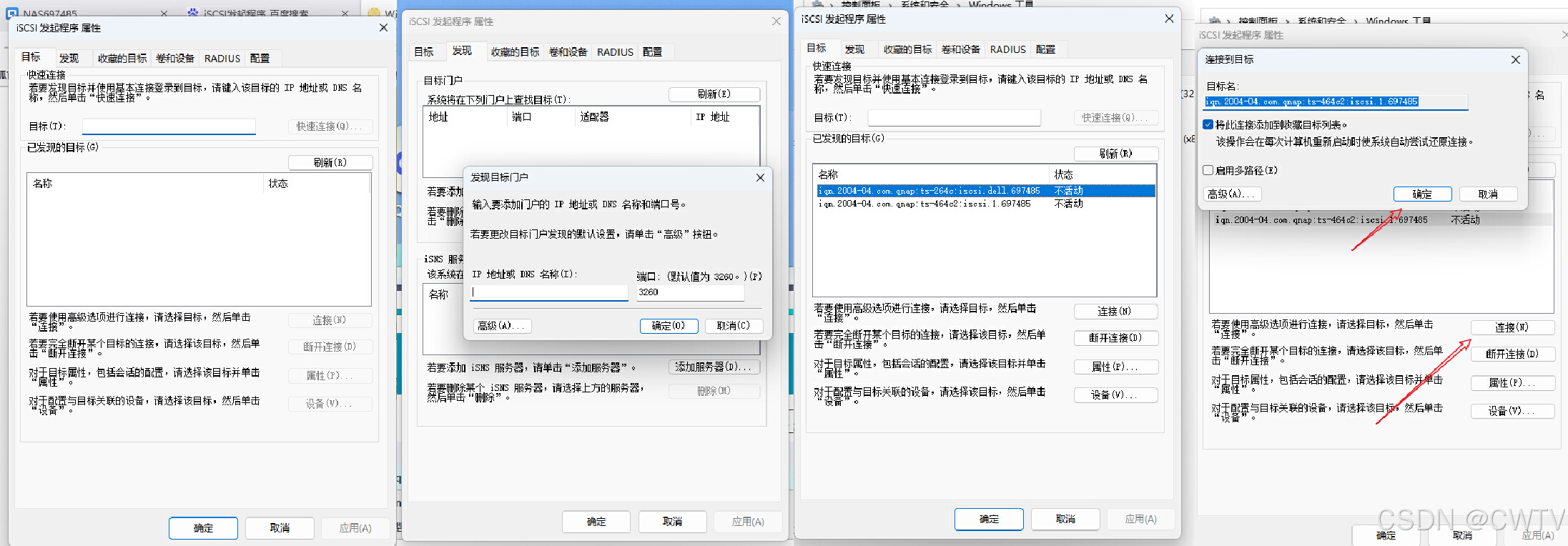The height and width of the screenshot is (546, 1568).
Task: Click 高级(A) in the 连接到目标 dialog
Action: [x=1231, y=194]
